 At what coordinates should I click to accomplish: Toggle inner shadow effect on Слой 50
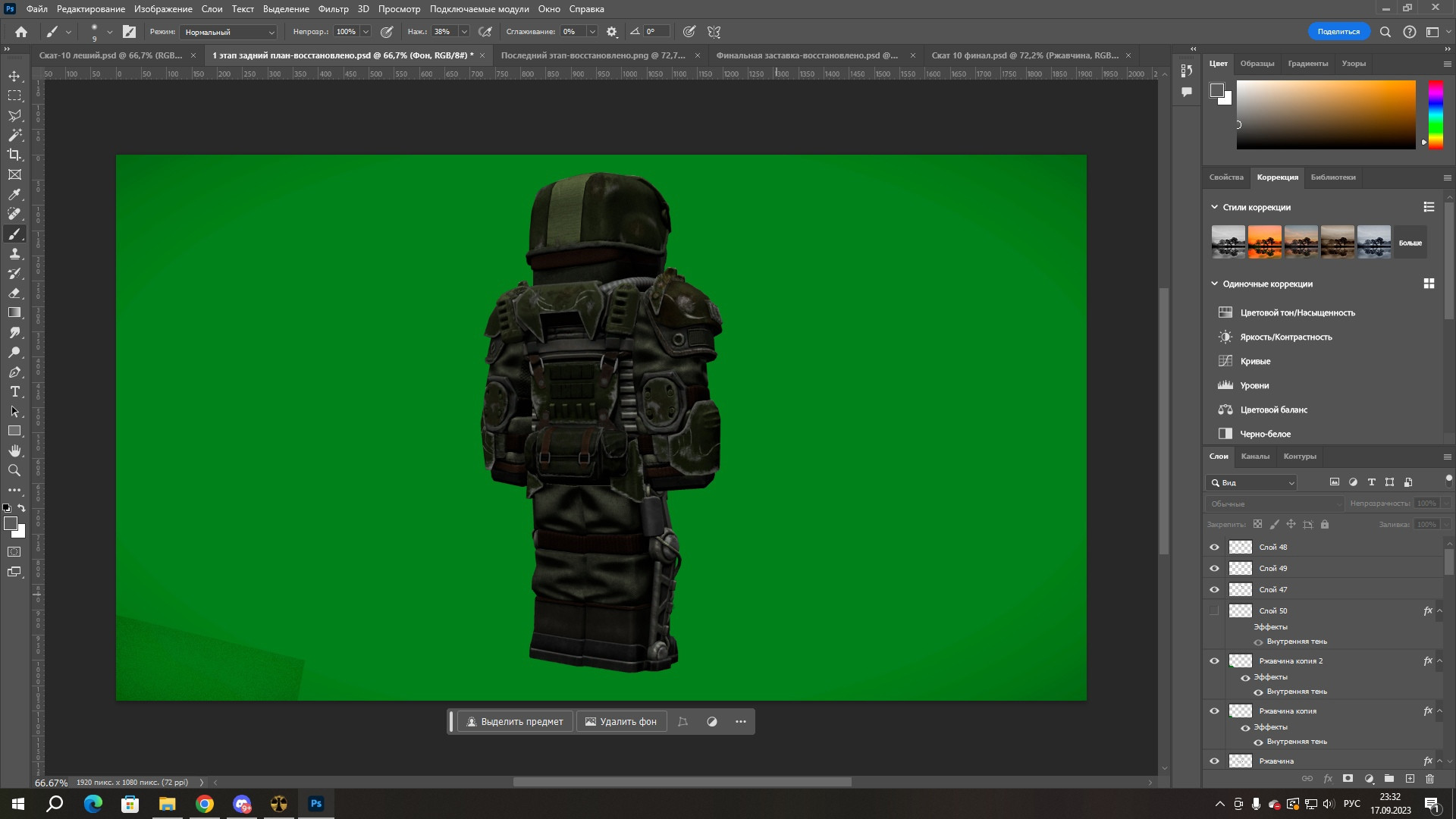[x=1259, y=642]
